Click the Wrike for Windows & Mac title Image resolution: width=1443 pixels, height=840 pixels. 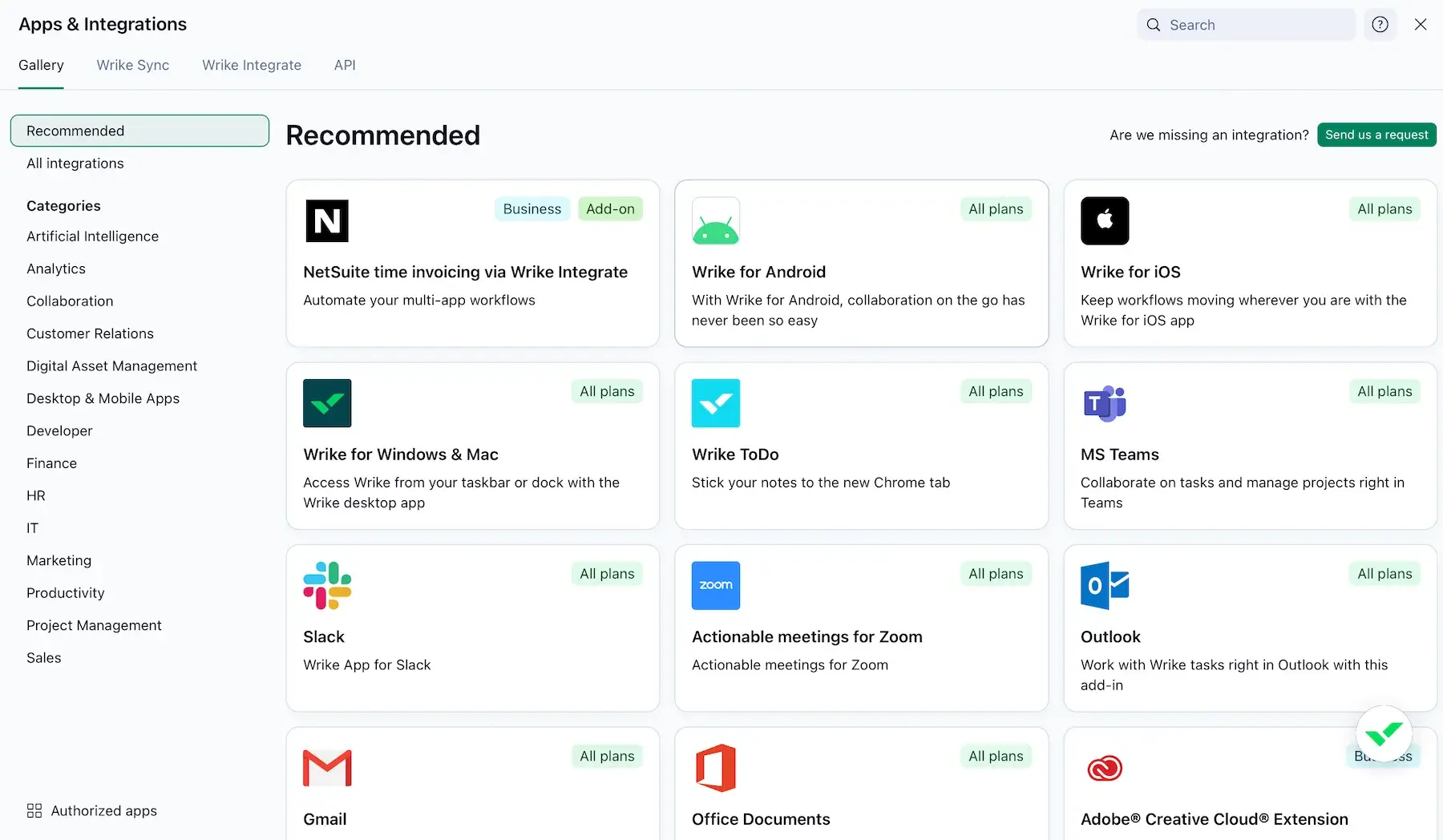click(x=401, y=454)
